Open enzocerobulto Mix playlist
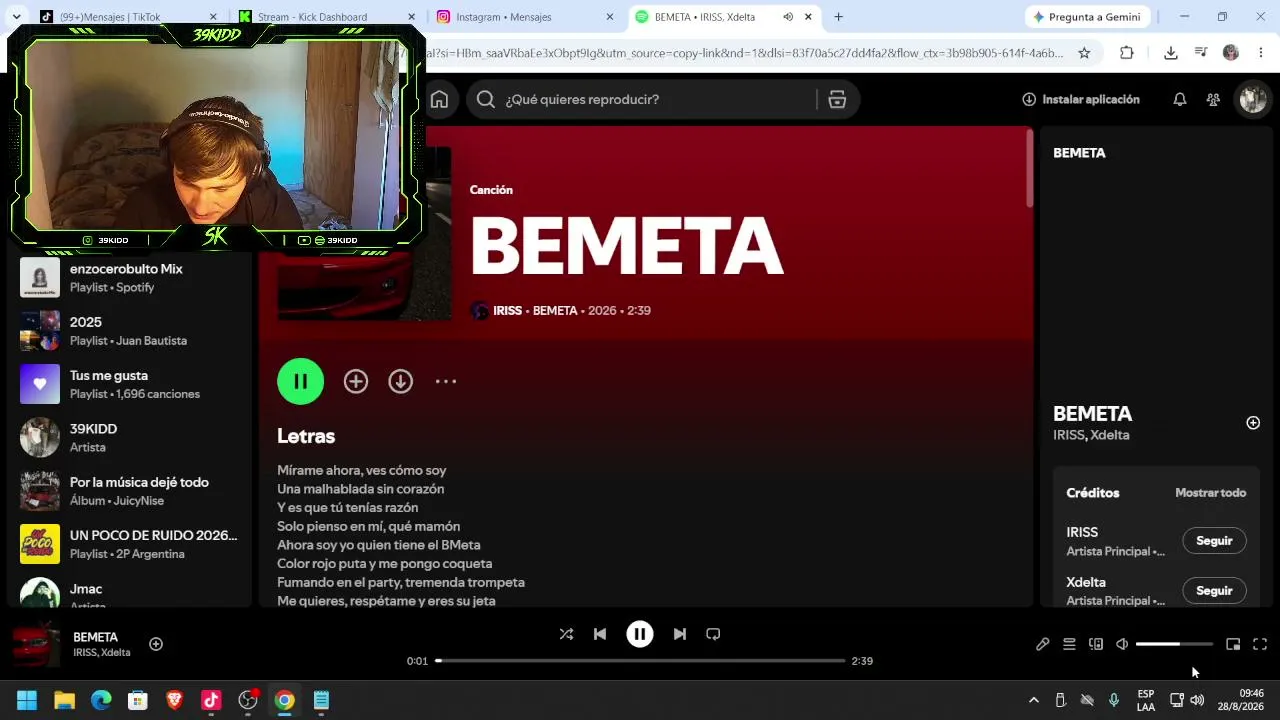This screenshot has height=720, width=1280. point(130,277)
